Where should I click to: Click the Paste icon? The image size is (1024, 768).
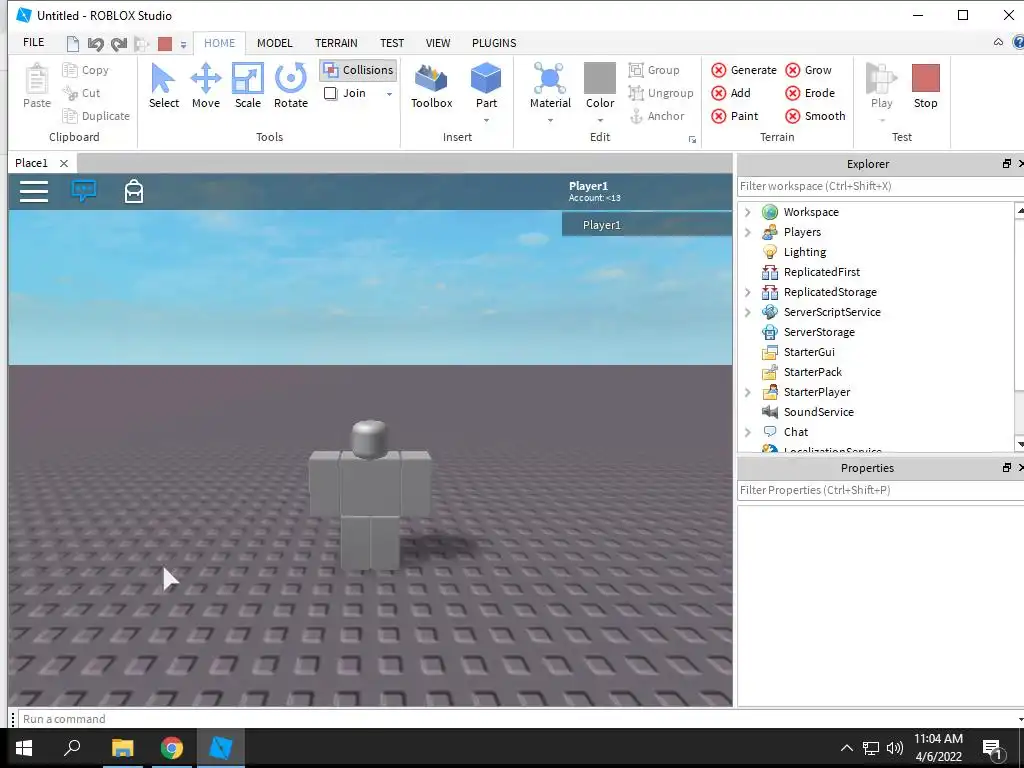[x=37, y=79]
